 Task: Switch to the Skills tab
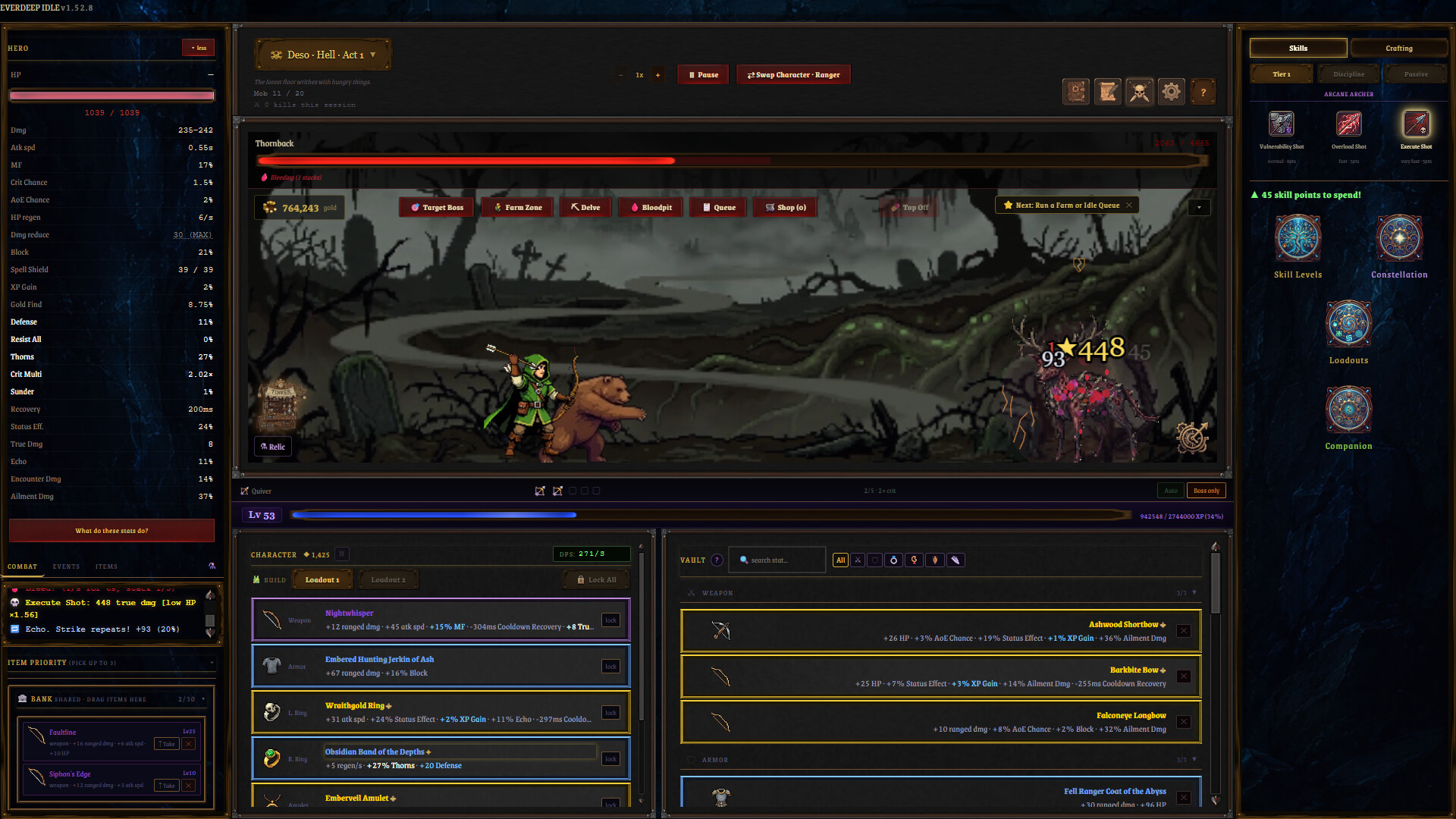point(1298,49)
